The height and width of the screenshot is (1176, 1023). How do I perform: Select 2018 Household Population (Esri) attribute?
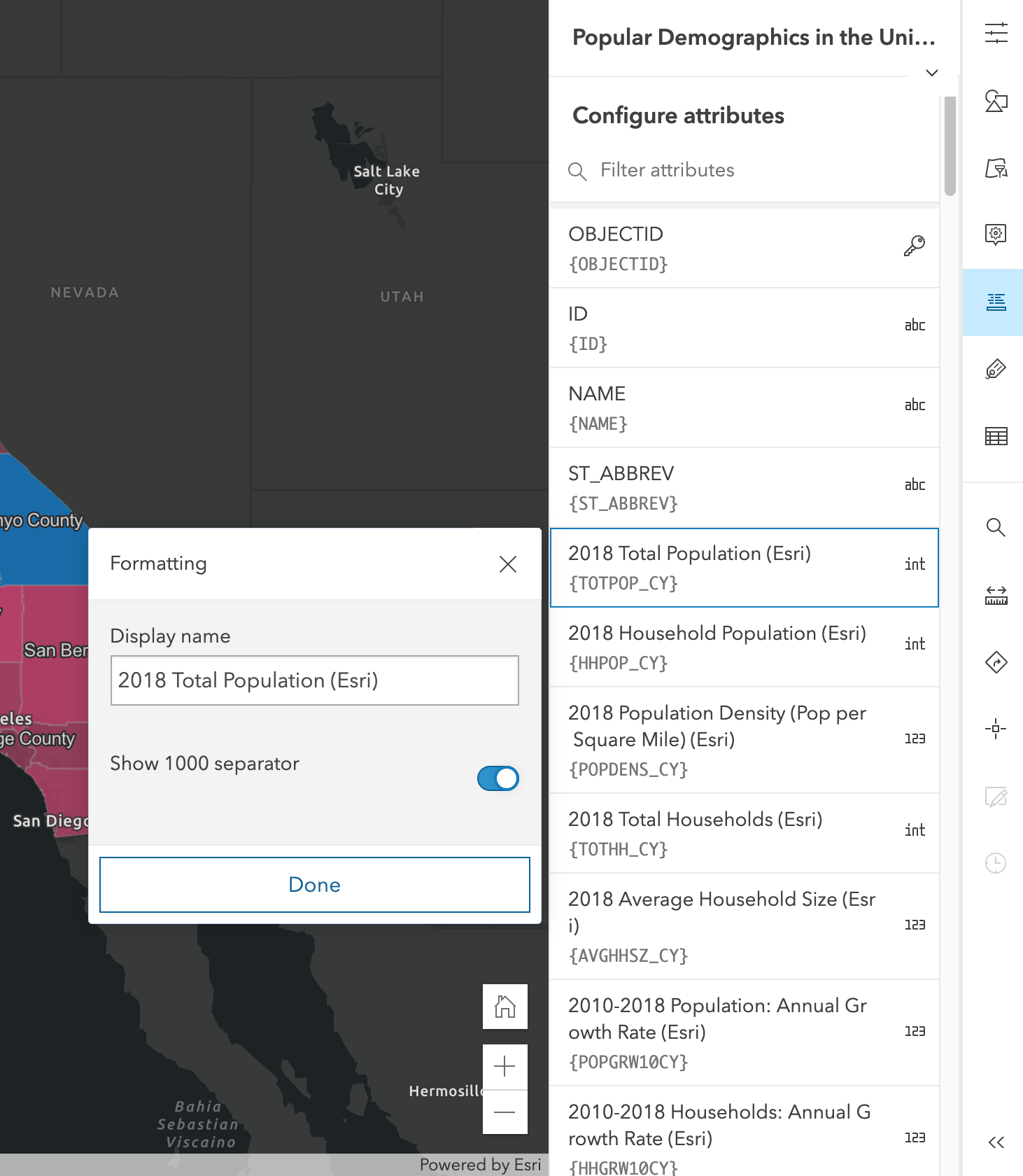click(x=745, y=647)
